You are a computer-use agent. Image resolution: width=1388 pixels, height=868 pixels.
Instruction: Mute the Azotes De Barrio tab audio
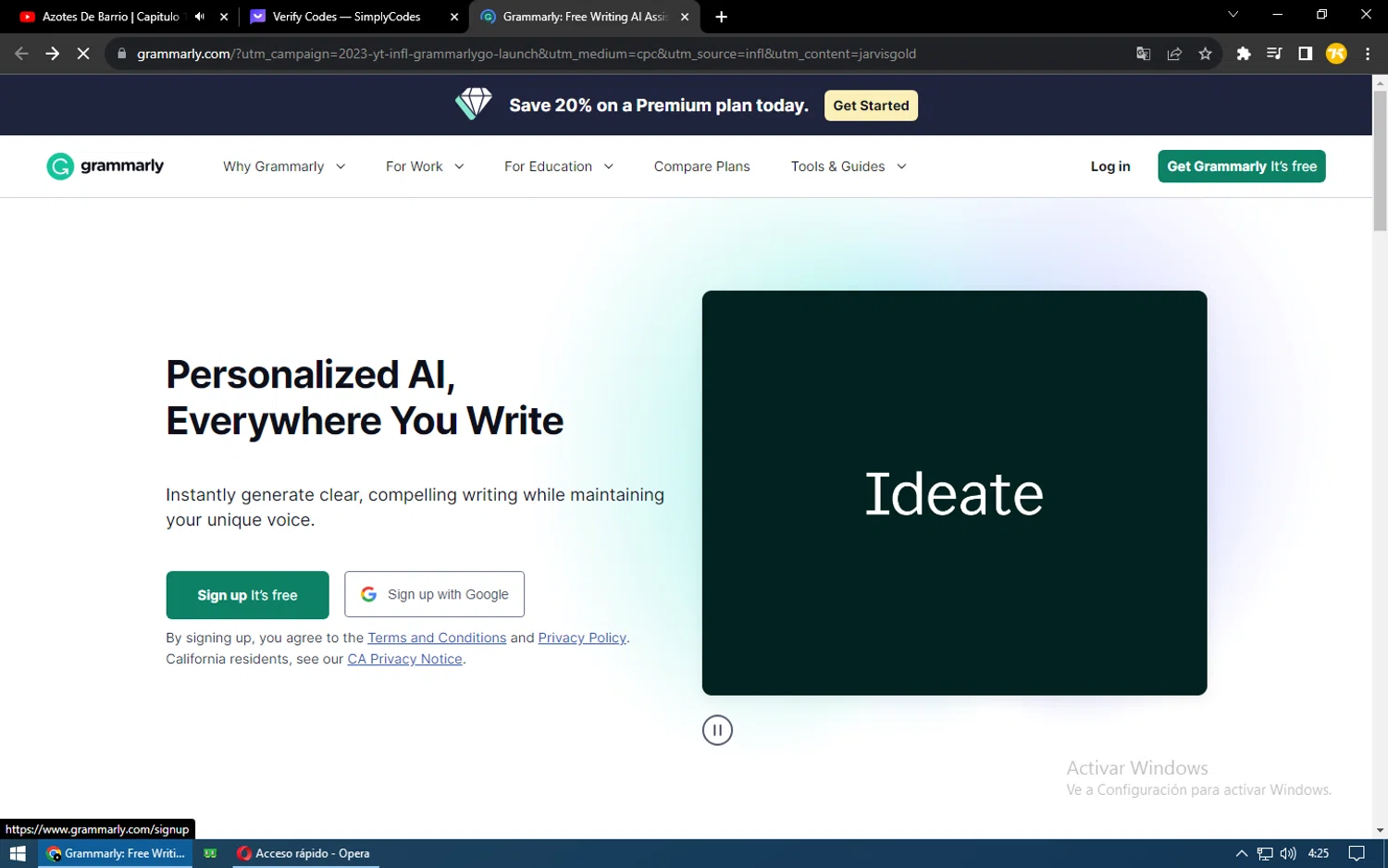[x=200, y=17]
